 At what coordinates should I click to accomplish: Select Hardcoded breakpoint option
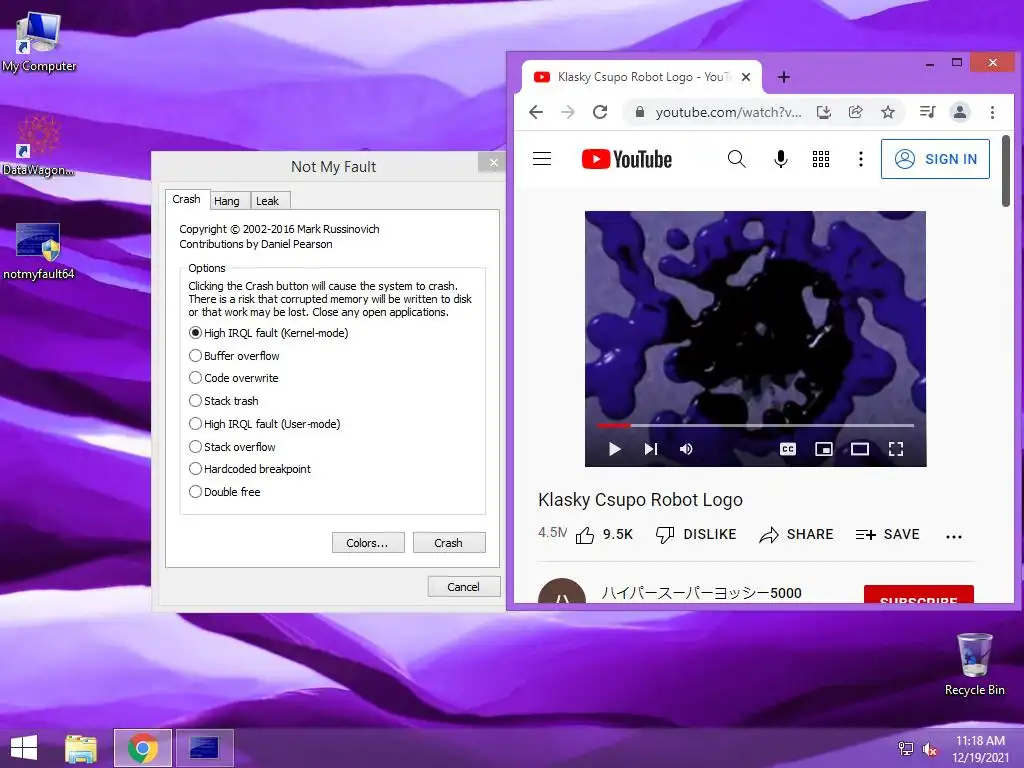(x=249, y=469)
